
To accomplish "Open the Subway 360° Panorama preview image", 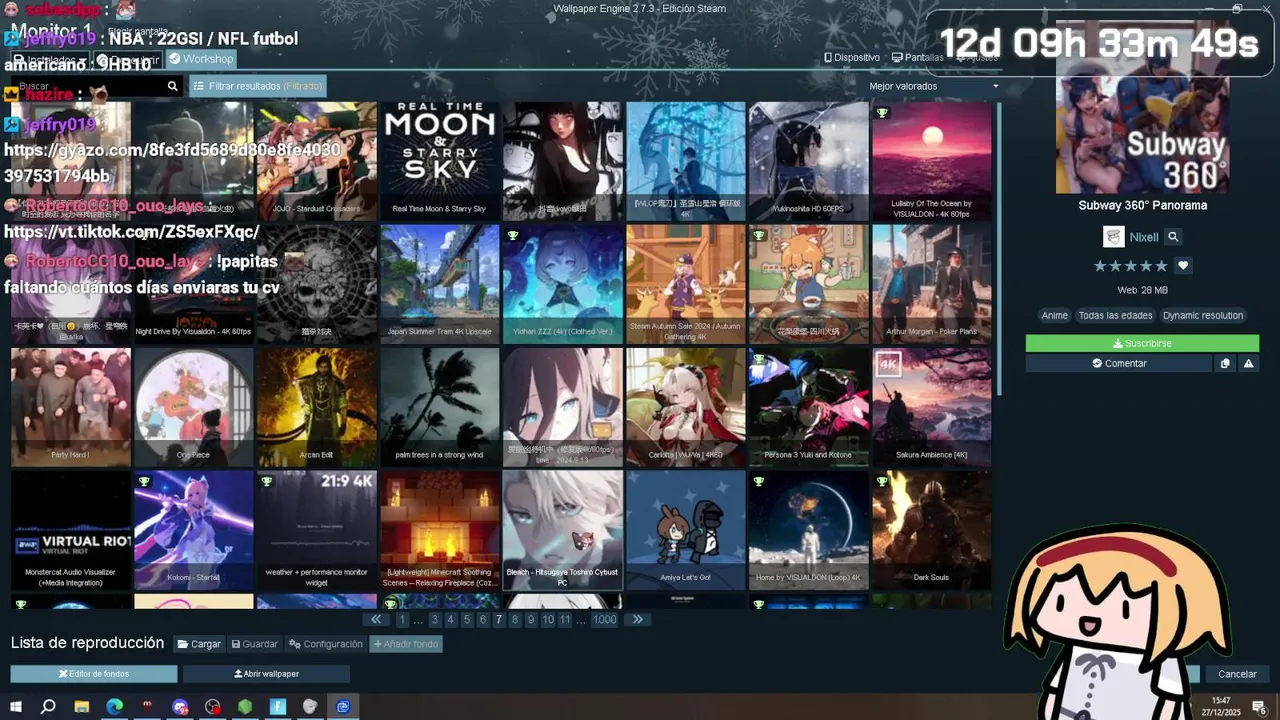I will tap(1142, 107).
